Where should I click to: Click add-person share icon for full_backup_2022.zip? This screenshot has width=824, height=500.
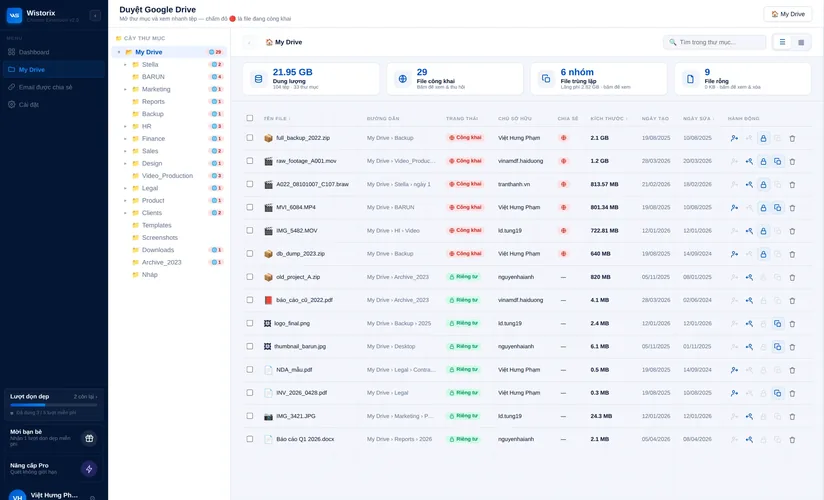point(734,138)
